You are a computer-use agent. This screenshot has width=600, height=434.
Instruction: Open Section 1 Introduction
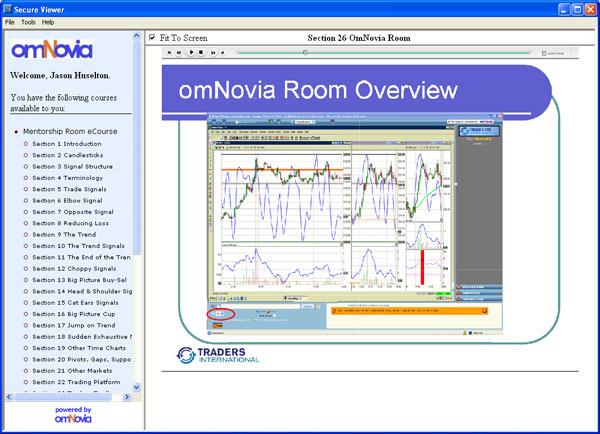[x=67, y=144]
